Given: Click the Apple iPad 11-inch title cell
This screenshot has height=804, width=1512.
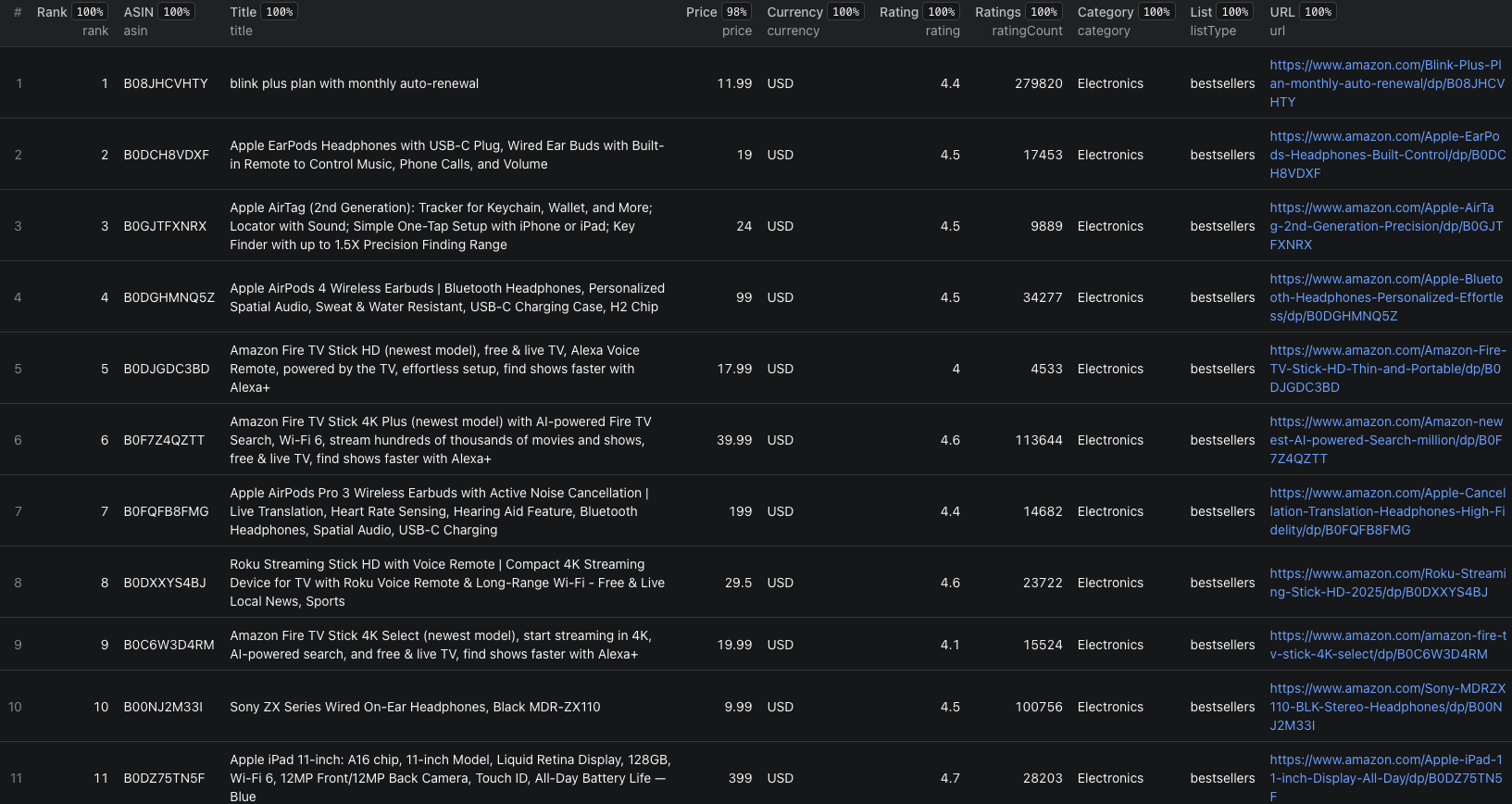Looking at the screenshot, I should (451, 778).
